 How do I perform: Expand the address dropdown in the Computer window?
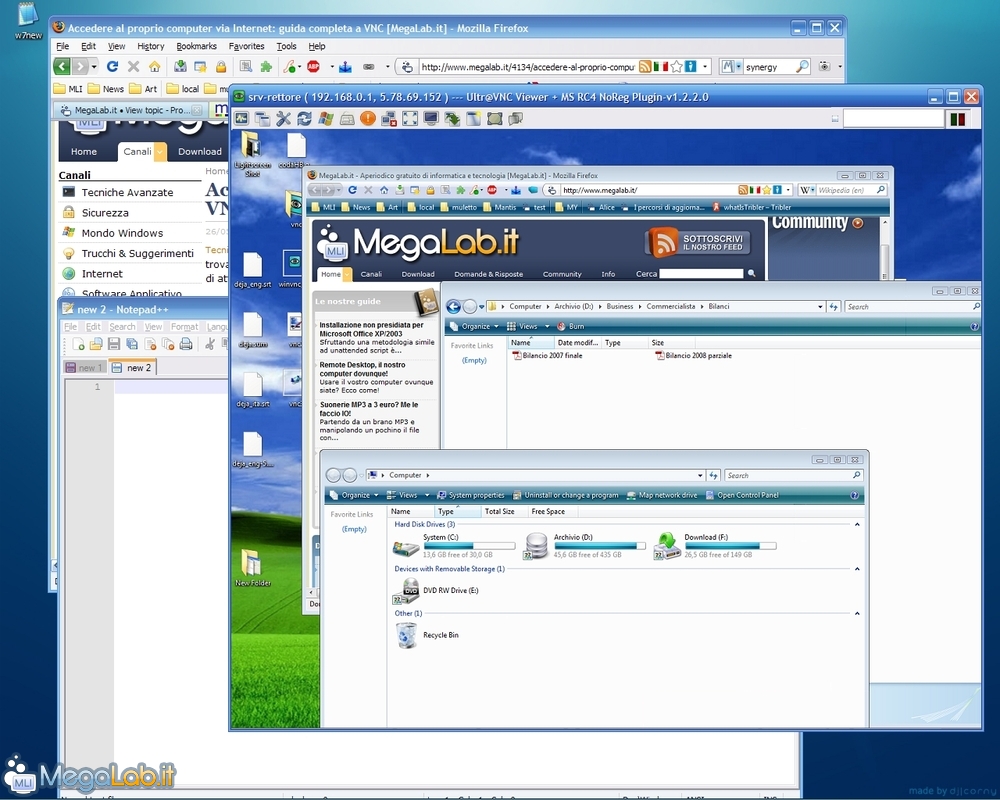point(700,475)
